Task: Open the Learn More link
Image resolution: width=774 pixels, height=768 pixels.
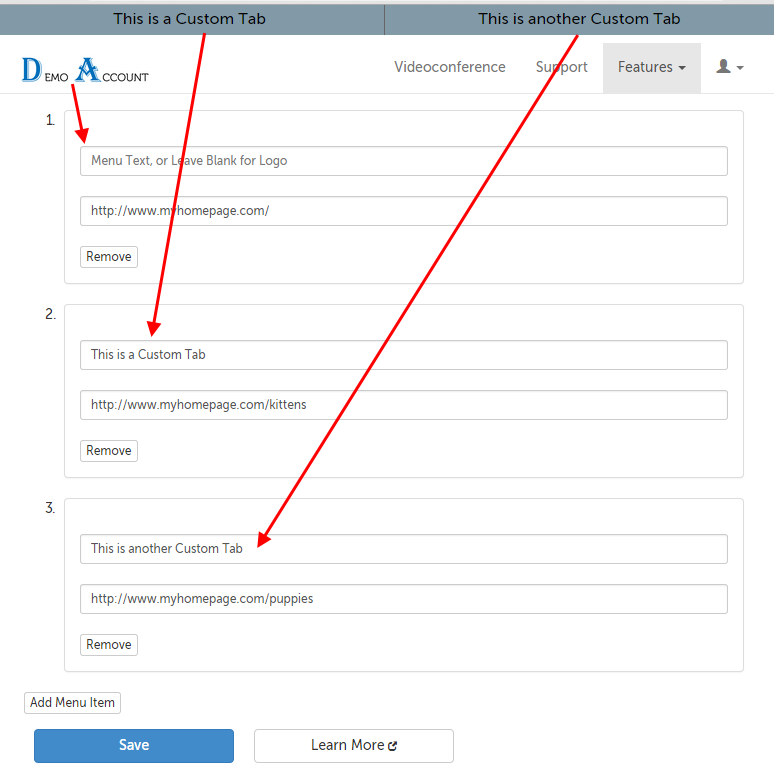Action: point(347,745)
